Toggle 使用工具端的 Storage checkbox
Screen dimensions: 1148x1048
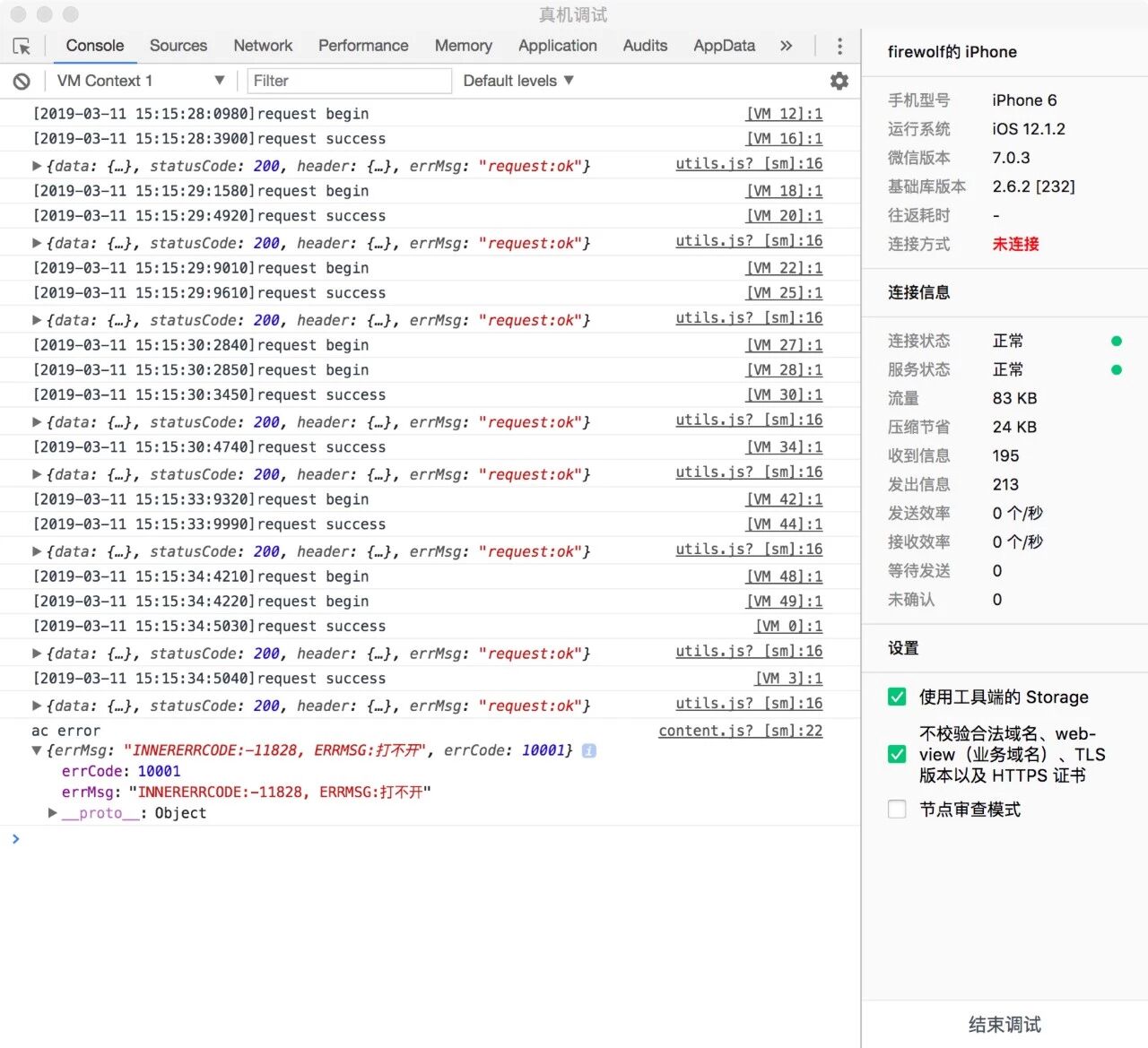(x=897, y=697)
